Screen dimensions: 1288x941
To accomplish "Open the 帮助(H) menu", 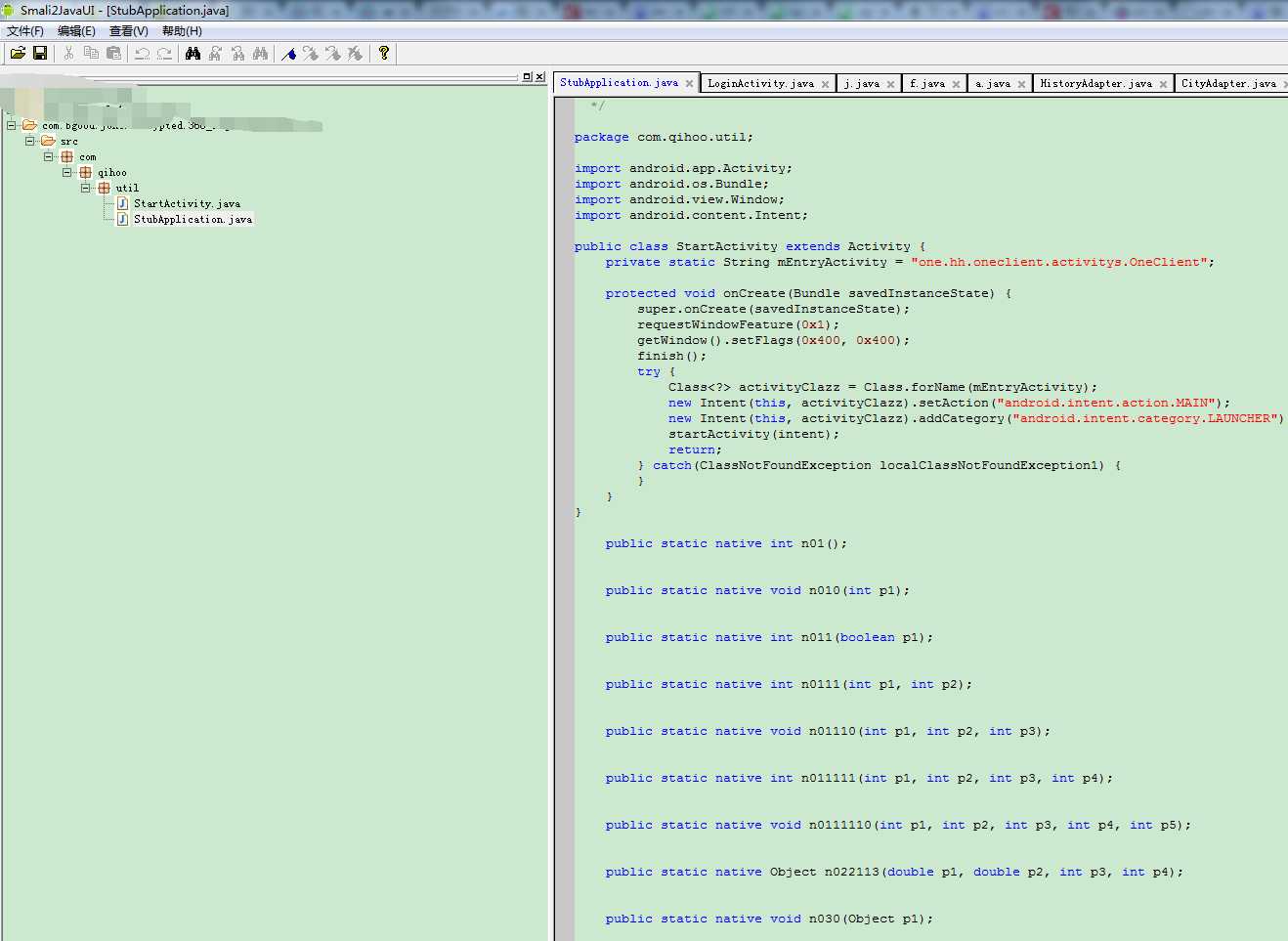I will [183, 31].
